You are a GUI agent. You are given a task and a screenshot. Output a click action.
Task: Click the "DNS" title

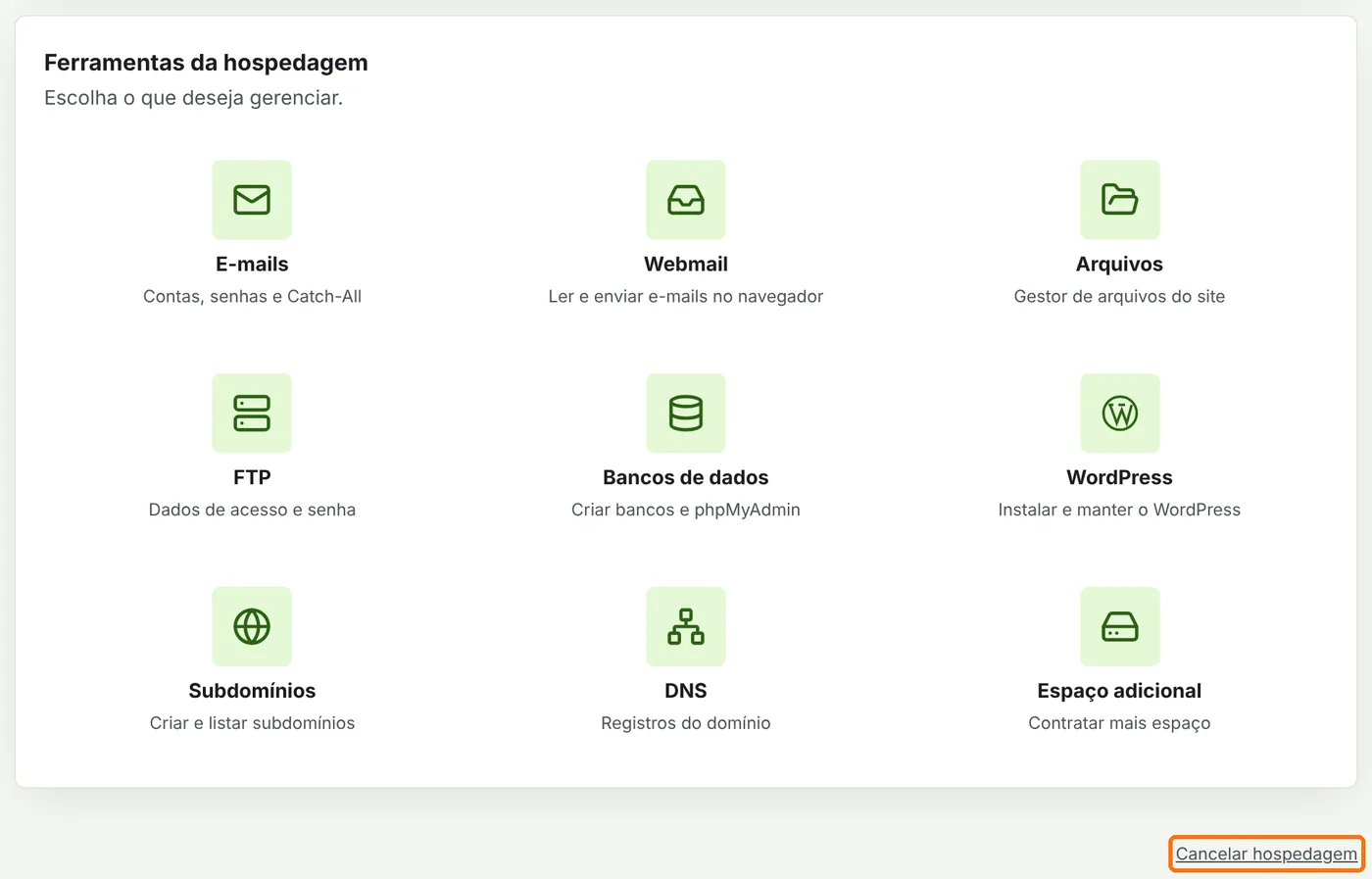[686, 691]
